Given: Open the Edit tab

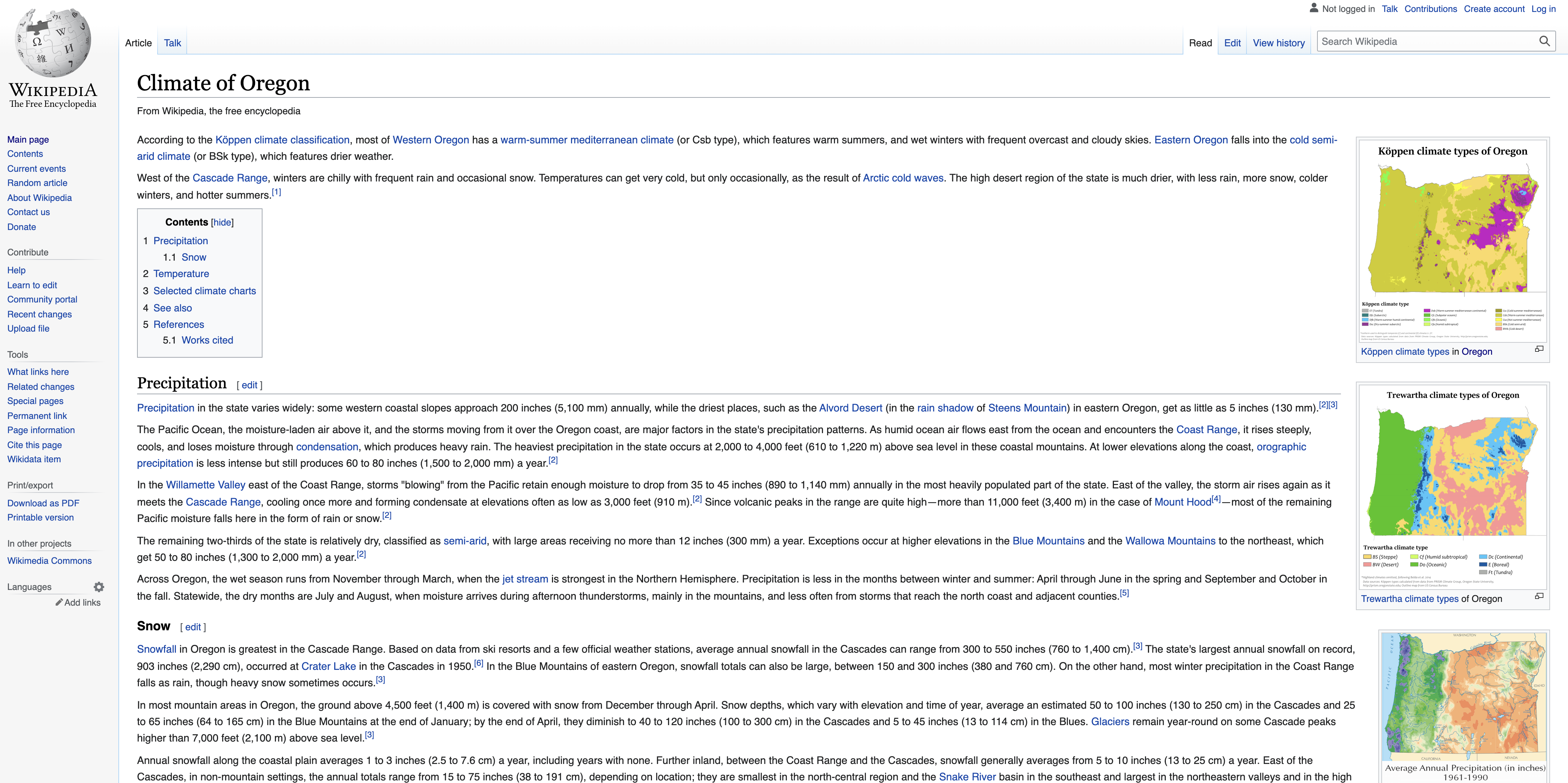Looking at the screenshot, I should [x=1233, y=43].
